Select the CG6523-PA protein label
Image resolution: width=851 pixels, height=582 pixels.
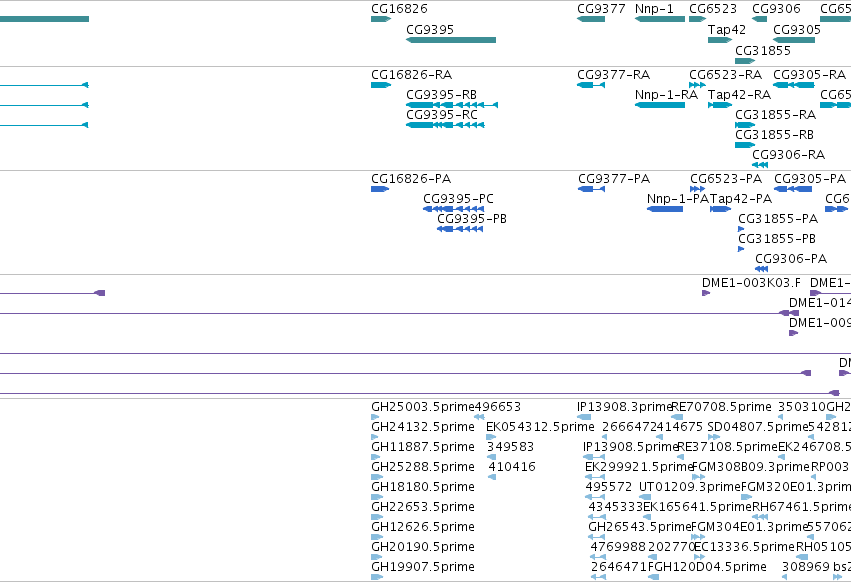click(x=726, y=179)
